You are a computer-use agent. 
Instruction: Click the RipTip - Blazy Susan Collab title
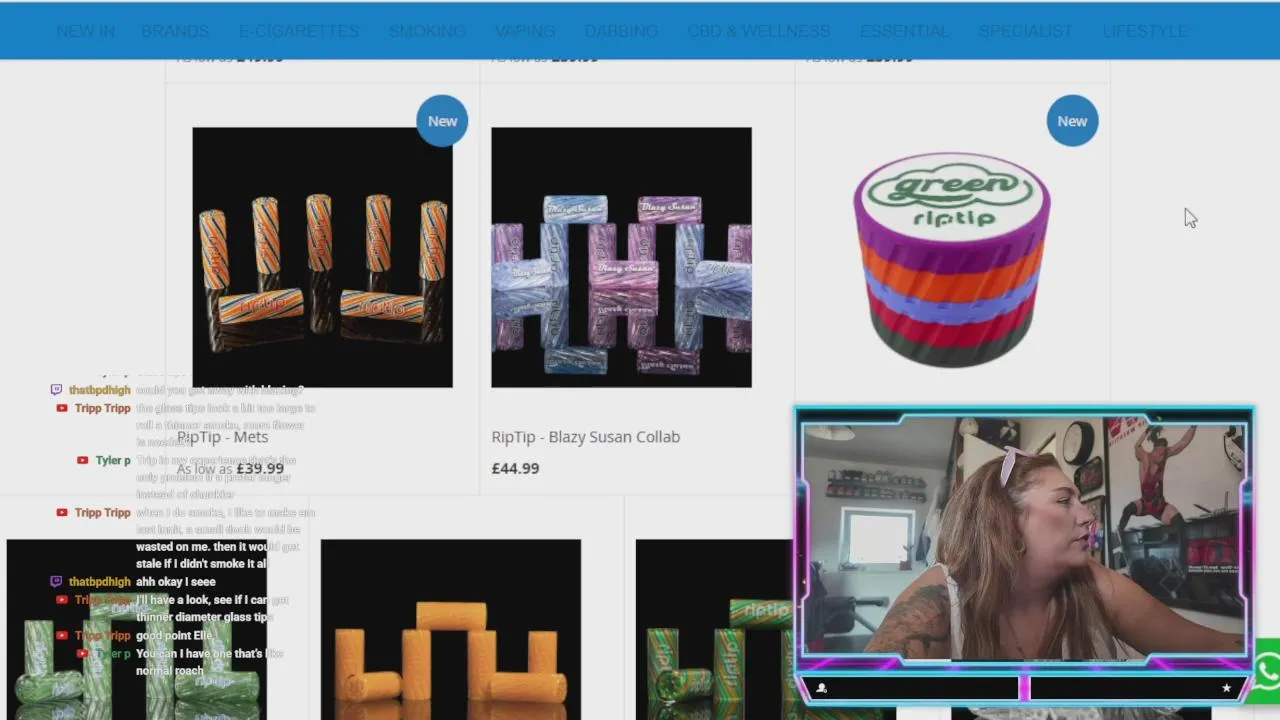pyautogui.click(x=585, y=437)
